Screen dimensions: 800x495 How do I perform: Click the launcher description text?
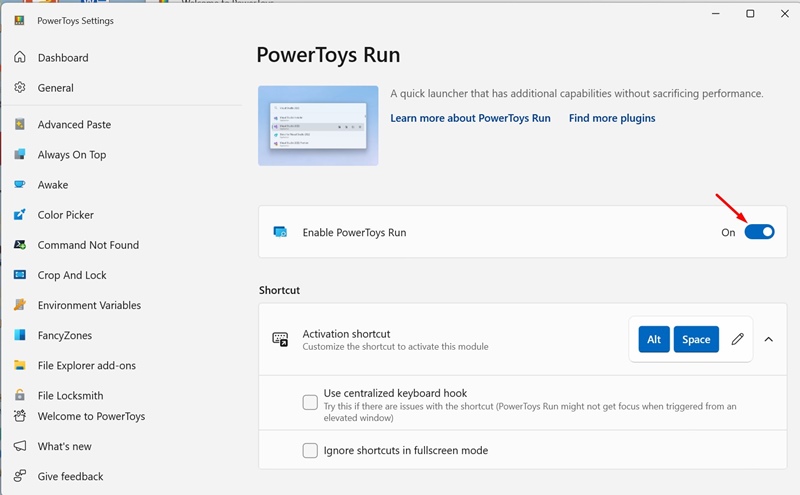click(577, 93)
